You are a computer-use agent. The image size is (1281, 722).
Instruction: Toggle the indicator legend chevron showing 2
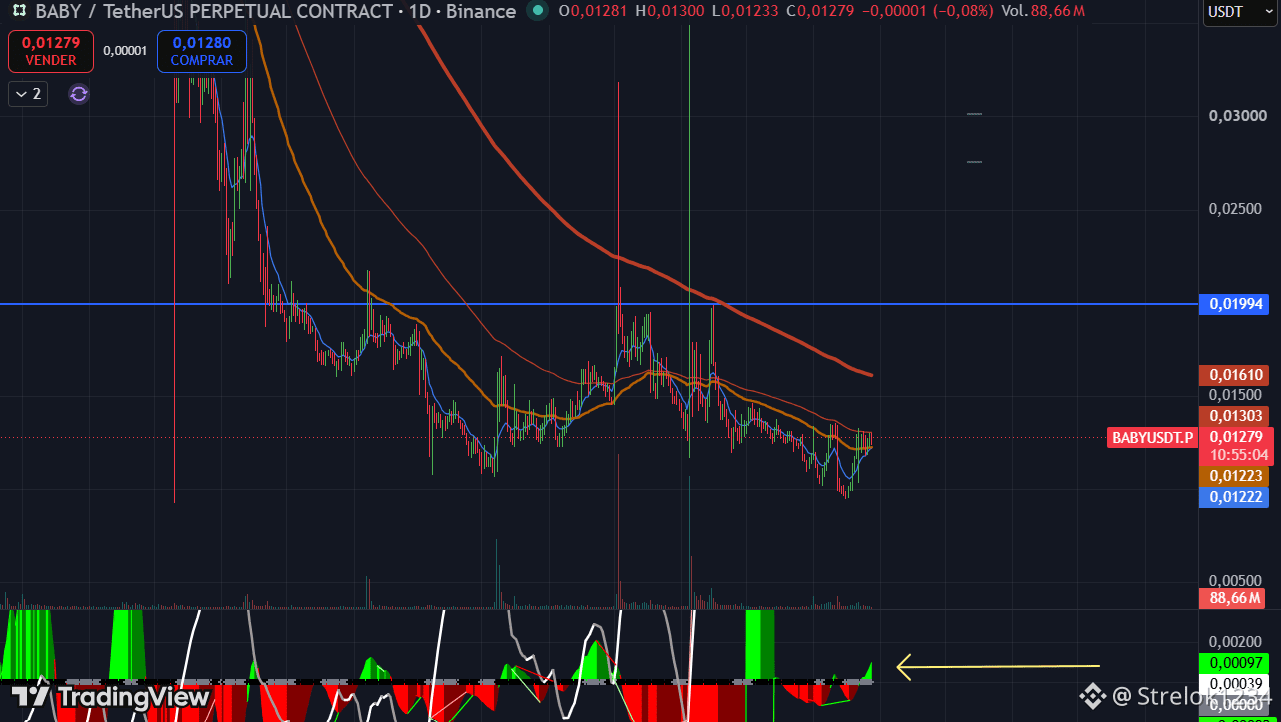click(28, 94)
